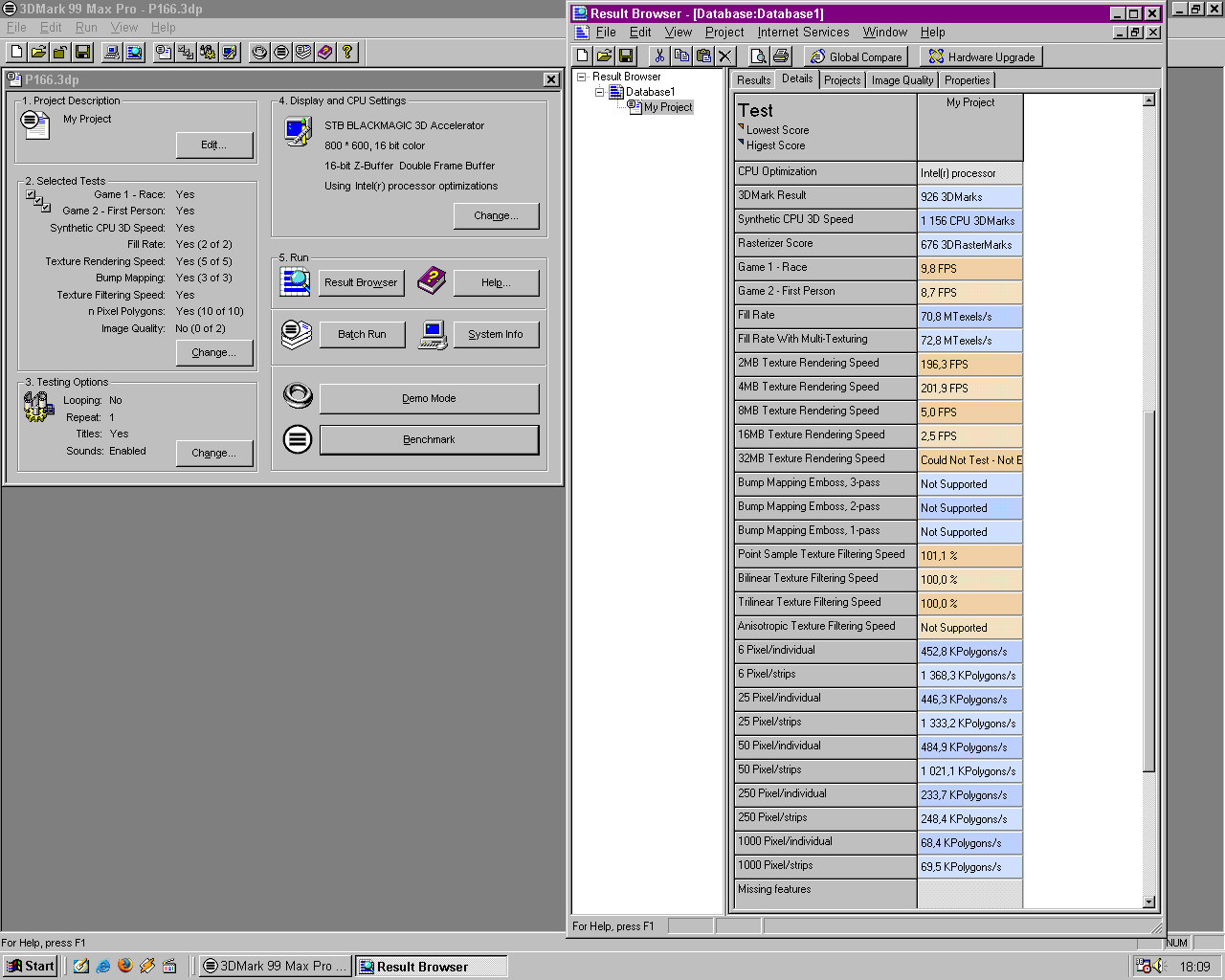Viewport: 1225px width, 980px height.
Task: Switch to the Properties tab
Action: pos(967,80)
